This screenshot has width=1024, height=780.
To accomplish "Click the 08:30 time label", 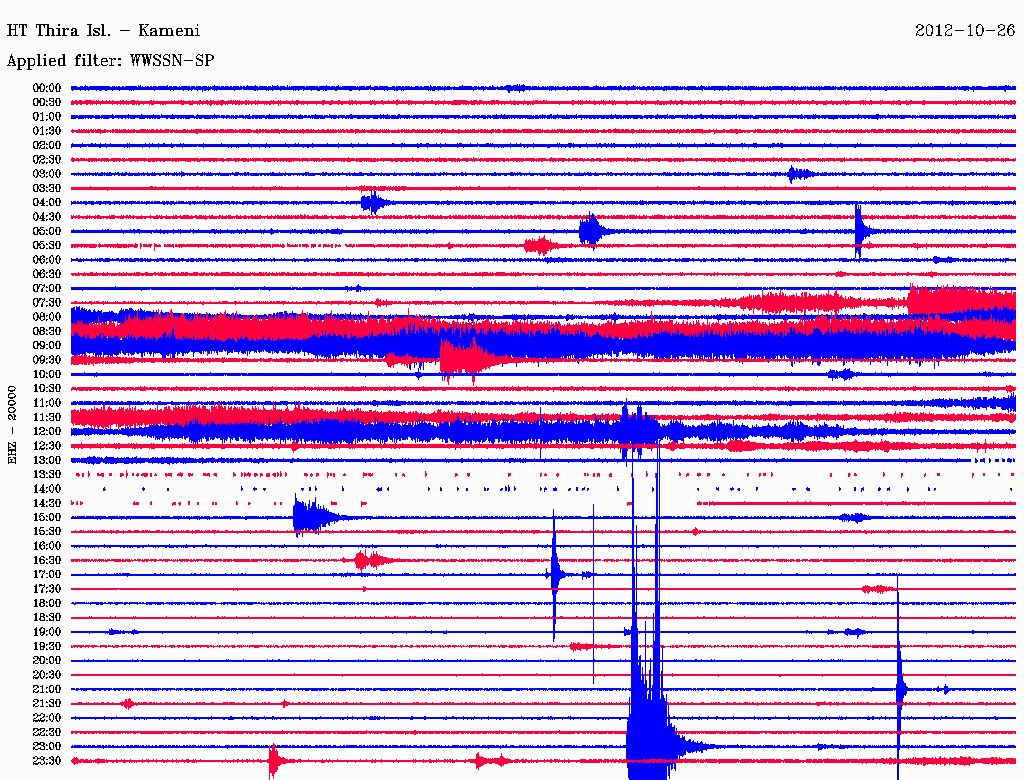I will [47, 332].
